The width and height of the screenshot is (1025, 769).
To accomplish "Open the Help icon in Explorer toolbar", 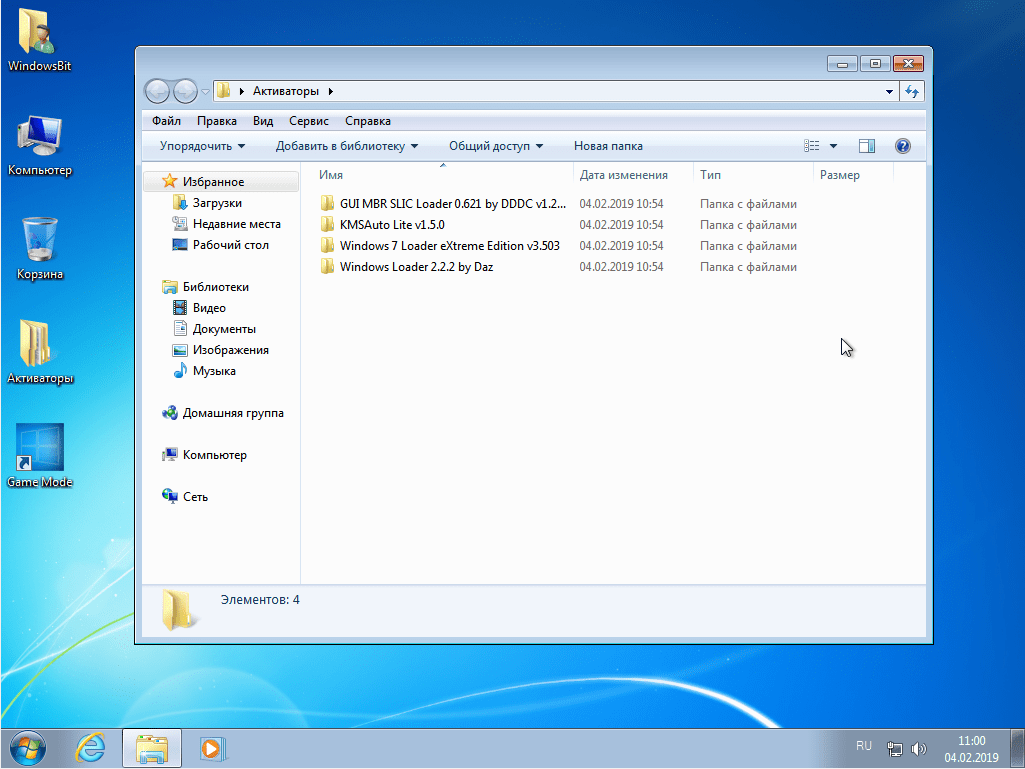I will click(902, 145).
